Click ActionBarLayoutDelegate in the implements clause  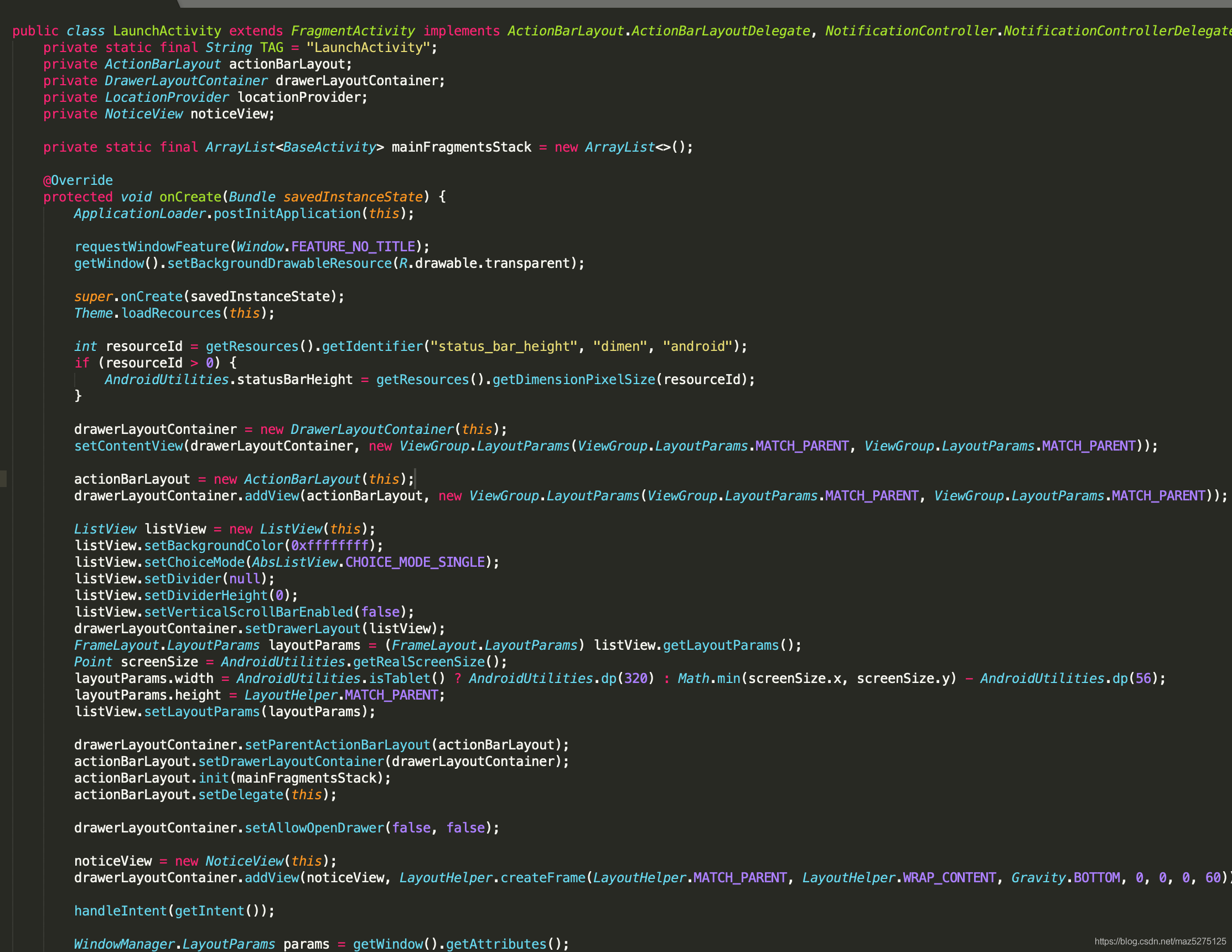tap(721, 31)
